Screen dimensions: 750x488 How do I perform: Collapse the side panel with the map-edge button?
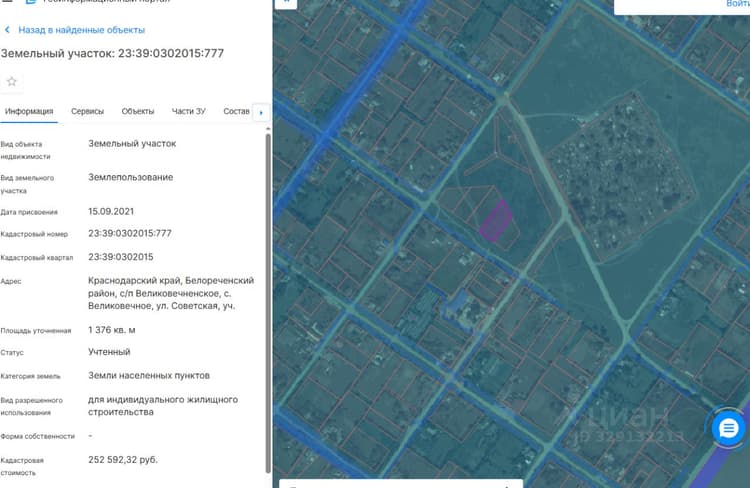(286, 3)
